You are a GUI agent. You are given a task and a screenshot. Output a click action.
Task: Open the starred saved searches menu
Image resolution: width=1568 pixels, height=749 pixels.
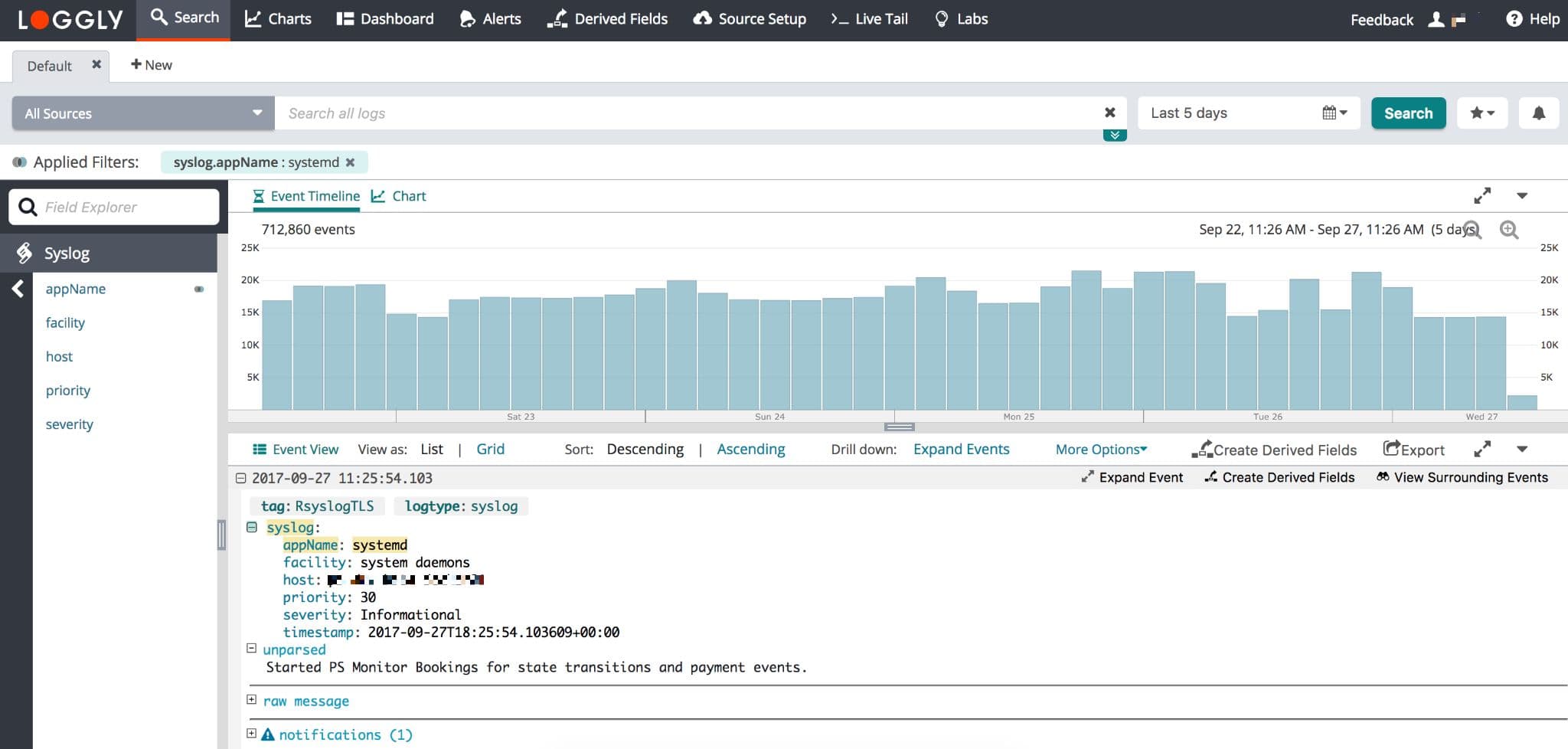point(1481,113)
